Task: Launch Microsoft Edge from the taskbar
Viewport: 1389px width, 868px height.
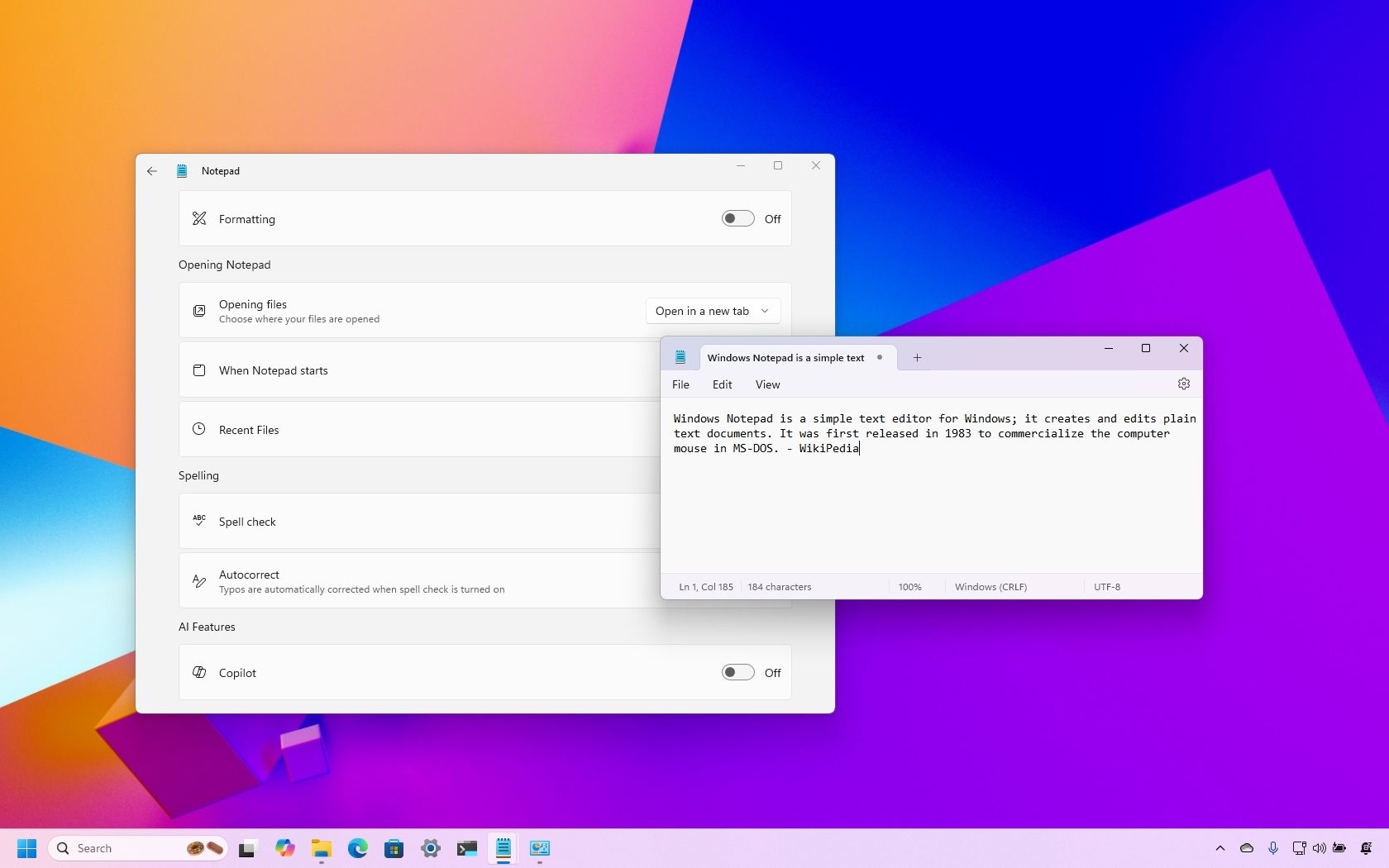Action: click(357, 848)
